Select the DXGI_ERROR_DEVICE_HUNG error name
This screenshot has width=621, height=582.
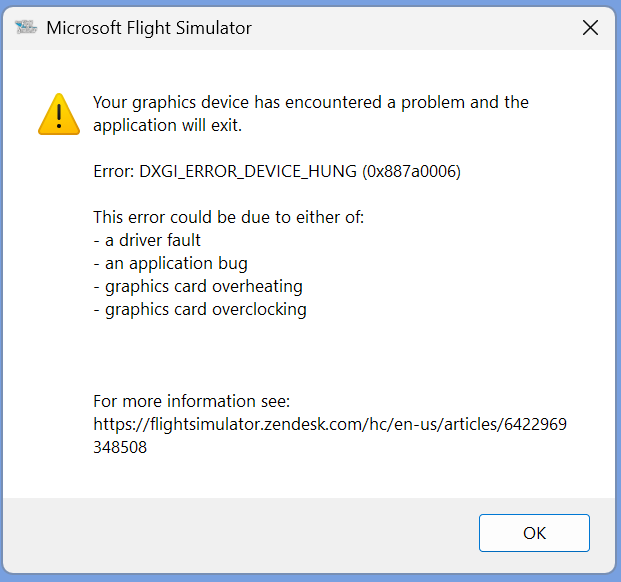(x=248, y=171)
